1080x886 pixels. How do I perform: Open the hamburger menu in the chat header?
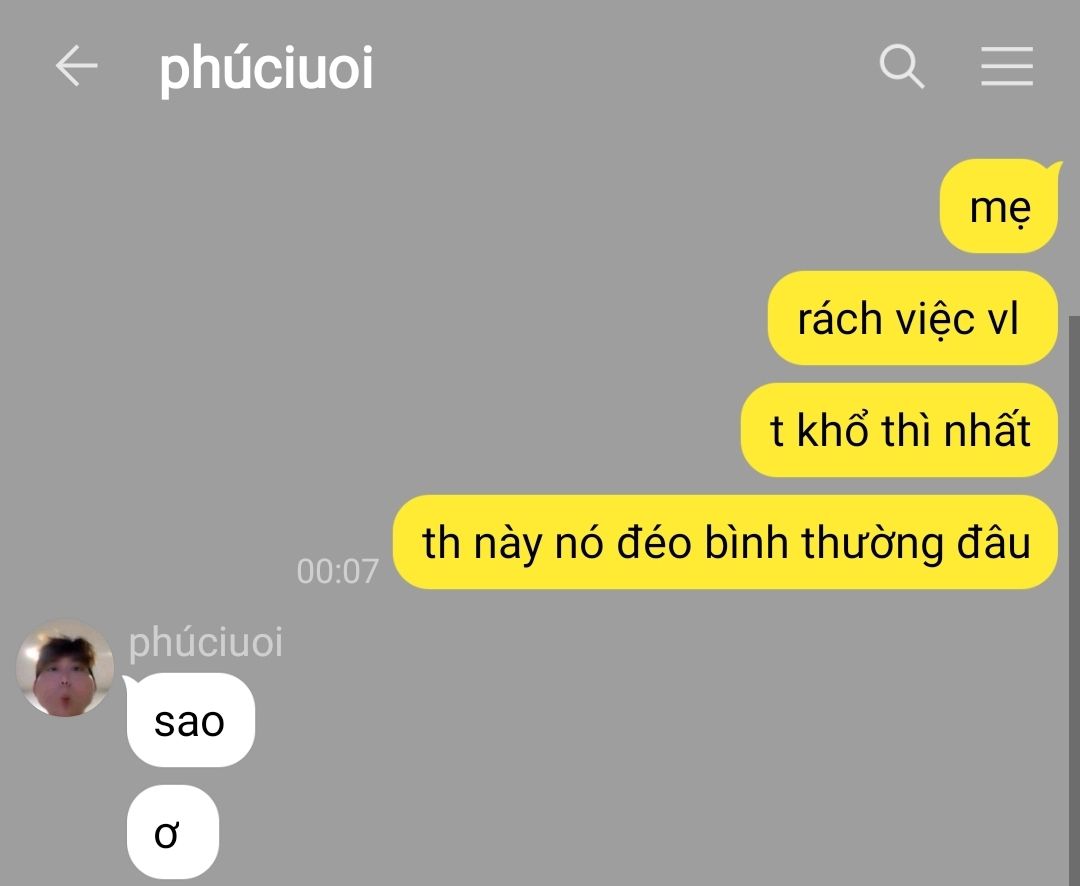[1007, 66]
